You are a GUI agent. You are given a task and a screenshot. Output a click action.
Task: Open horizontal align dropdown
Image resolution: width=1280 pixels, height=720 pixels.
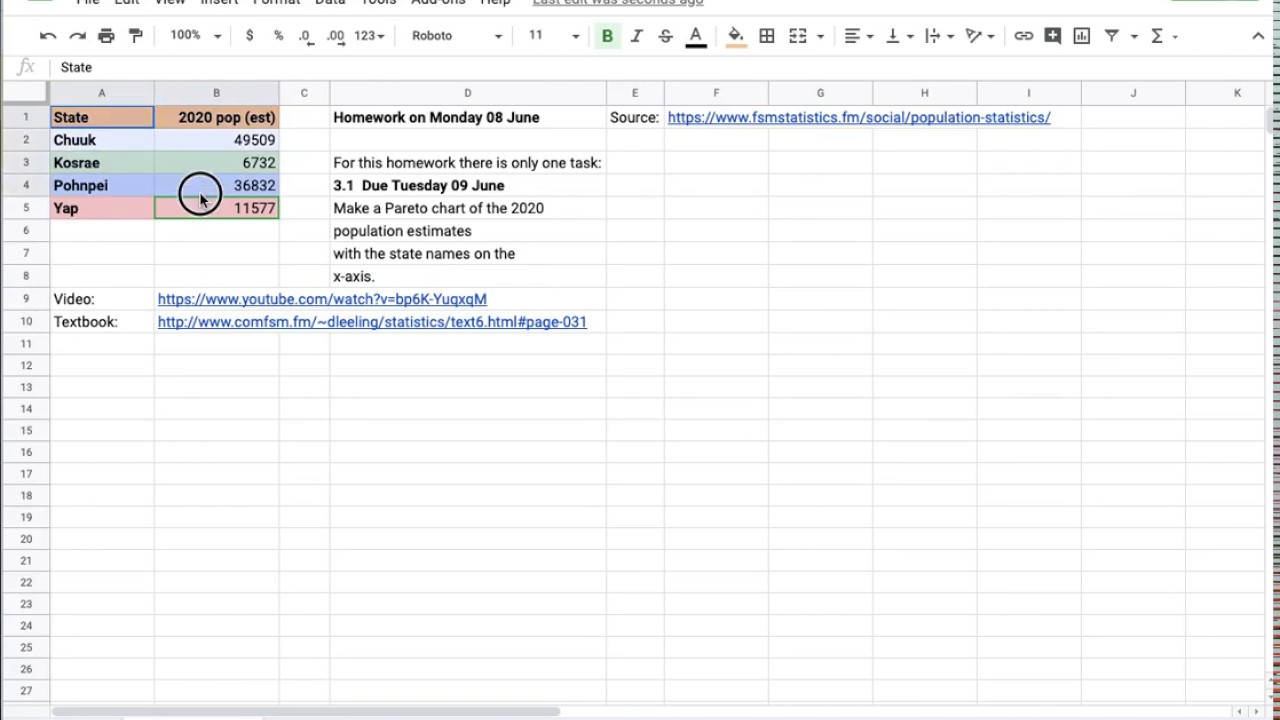(859, 36)
